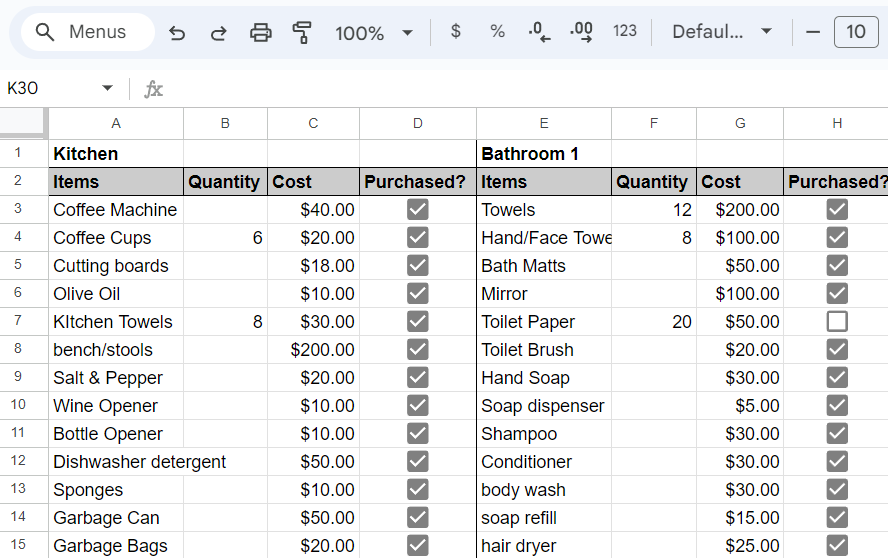Select the $15.00 cost cell
Screen dimensions: 888x558
click(x=740, y=518)
